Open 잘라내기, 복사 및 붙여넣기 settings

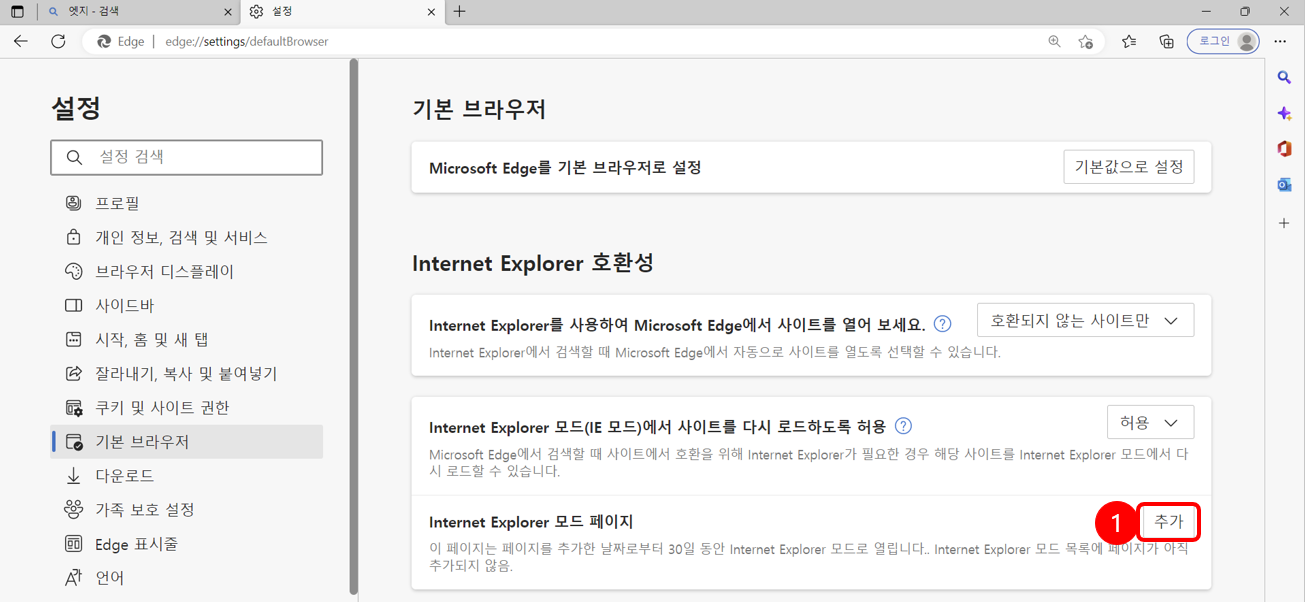point(187,373)
